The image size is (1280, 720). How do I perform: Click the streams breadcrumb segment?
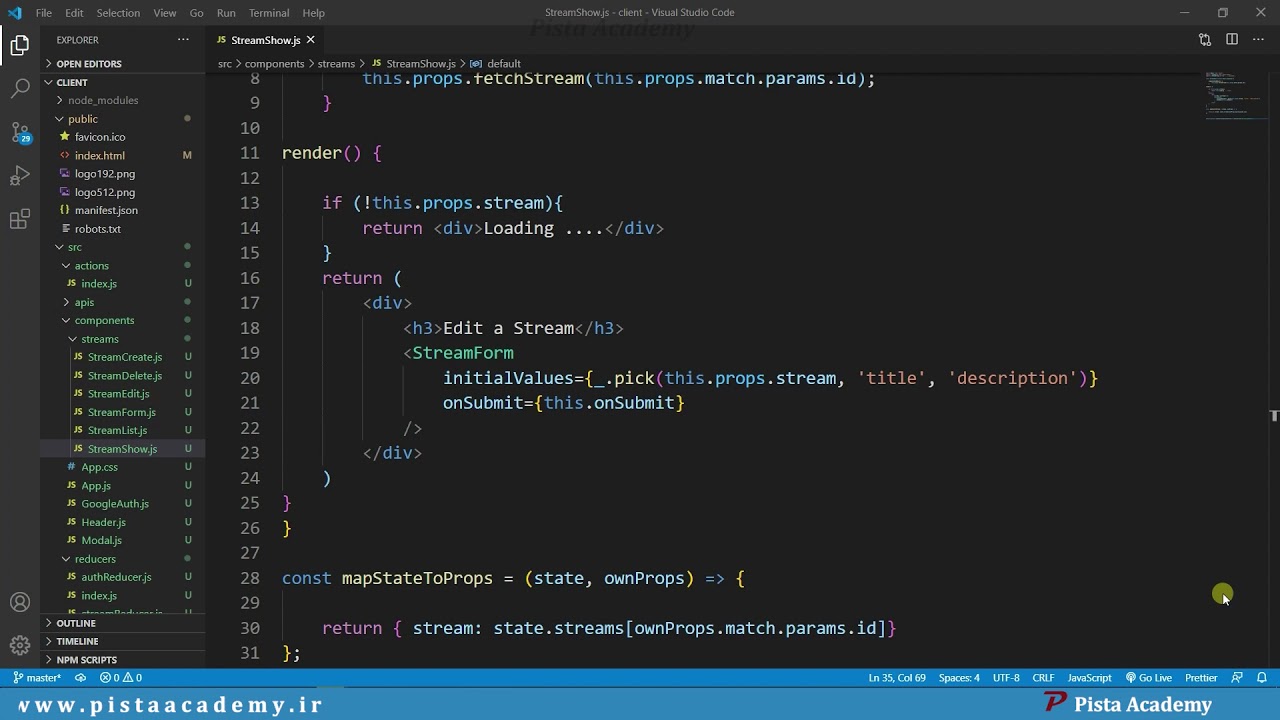tap(336, 64)
